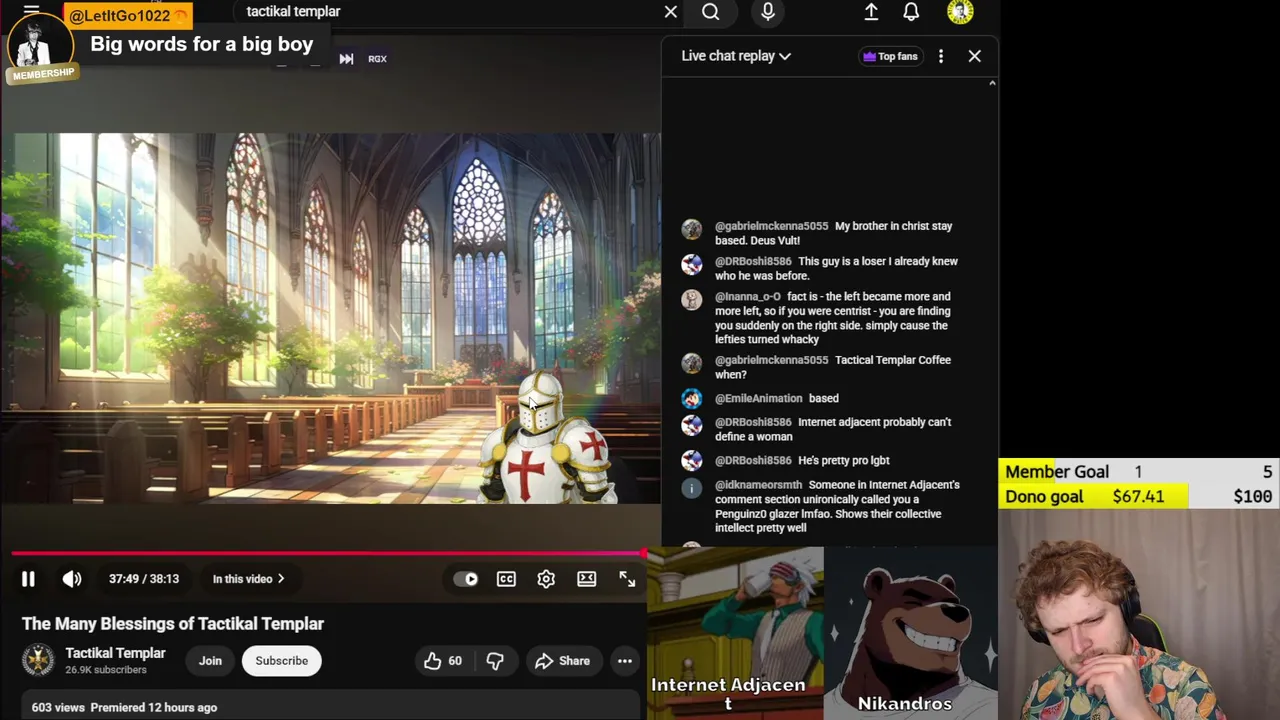The width and height of the screenshot is (1280, 720).
Task: Share the video
Action: point(562,661)
